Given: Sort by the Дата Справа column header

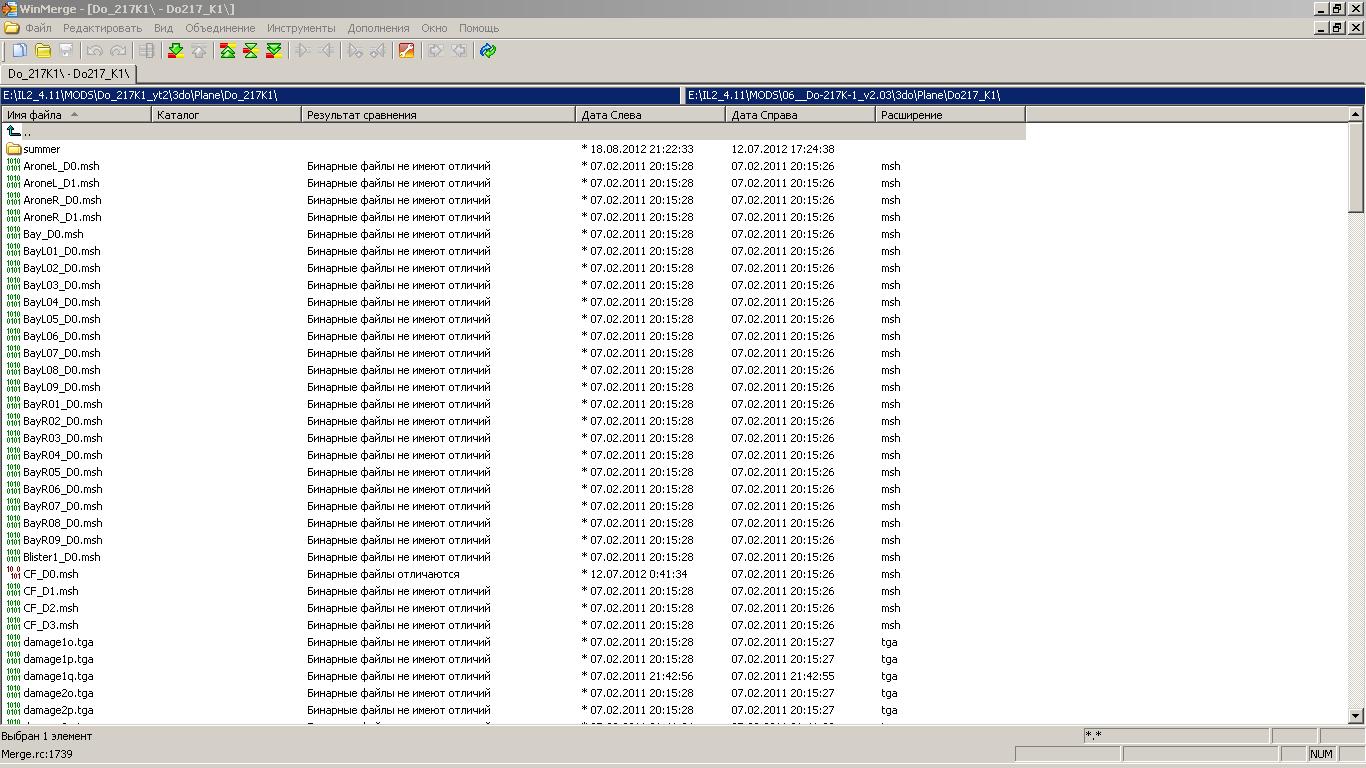Looking at the screenshot, I should 800,115.
